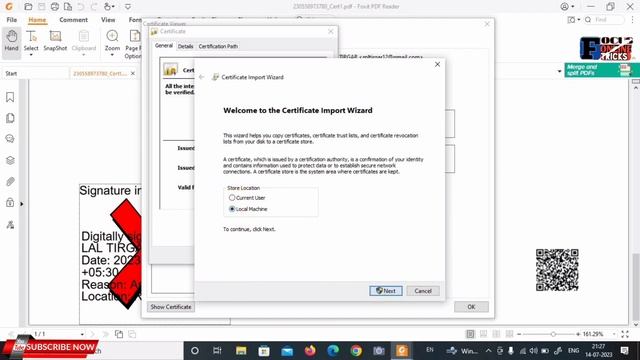Viewport: 640px width, 360px height.
Task: Open the Attachments paperclip panel
Action: [10, 181]
